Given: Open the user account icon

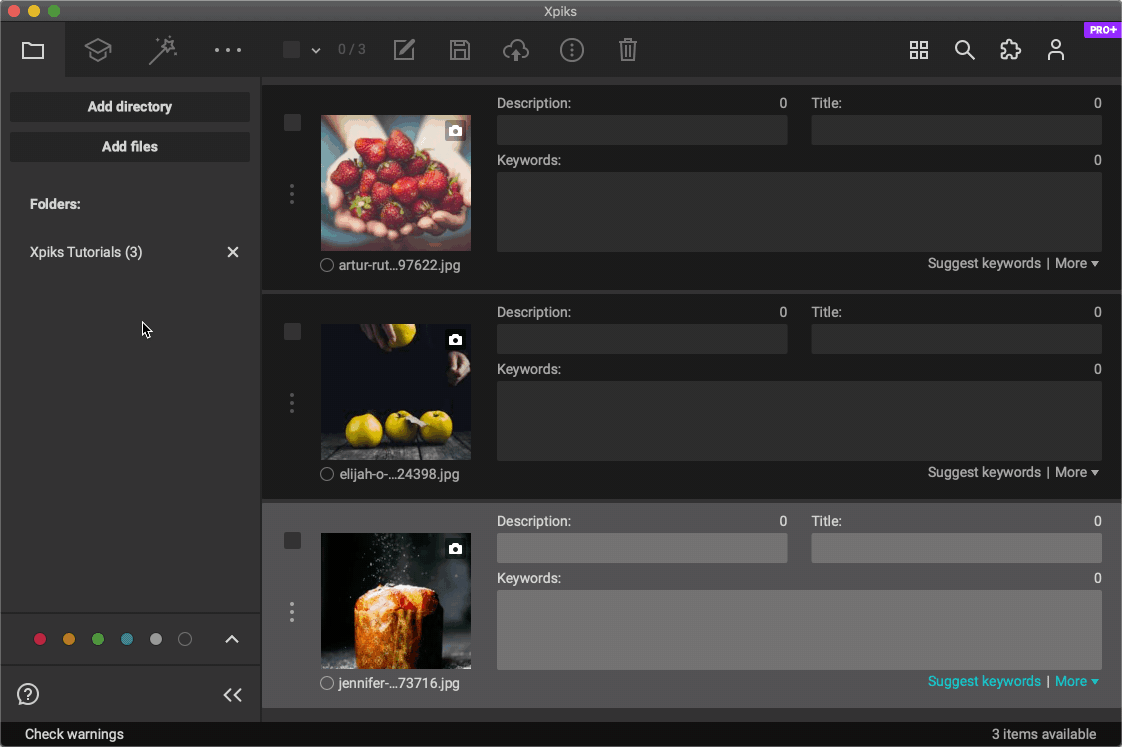Looking at the screenshot, I should point(1056,50).
